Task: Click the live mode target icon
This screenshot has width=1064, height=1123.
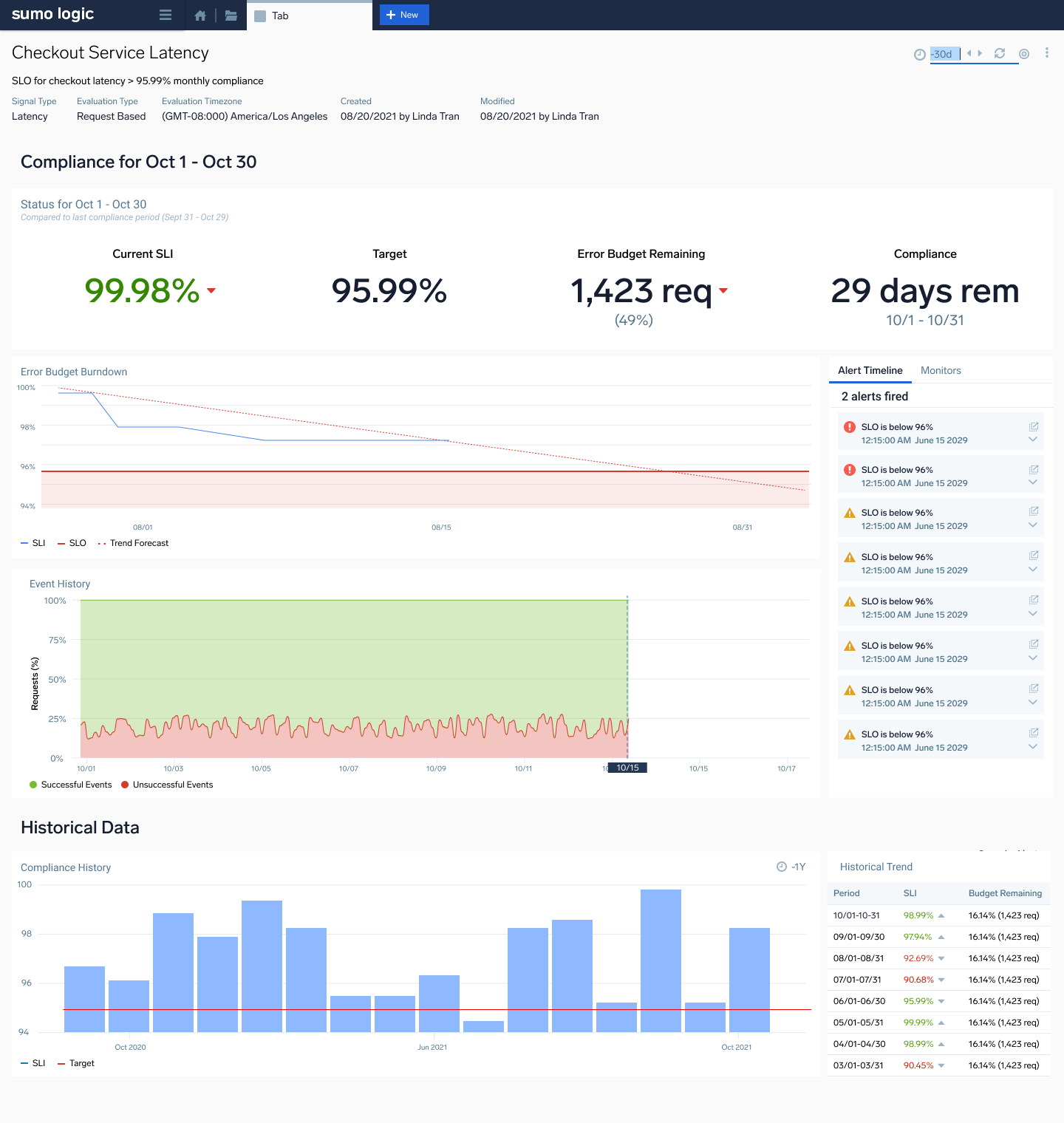Action: click(1023, 53)
